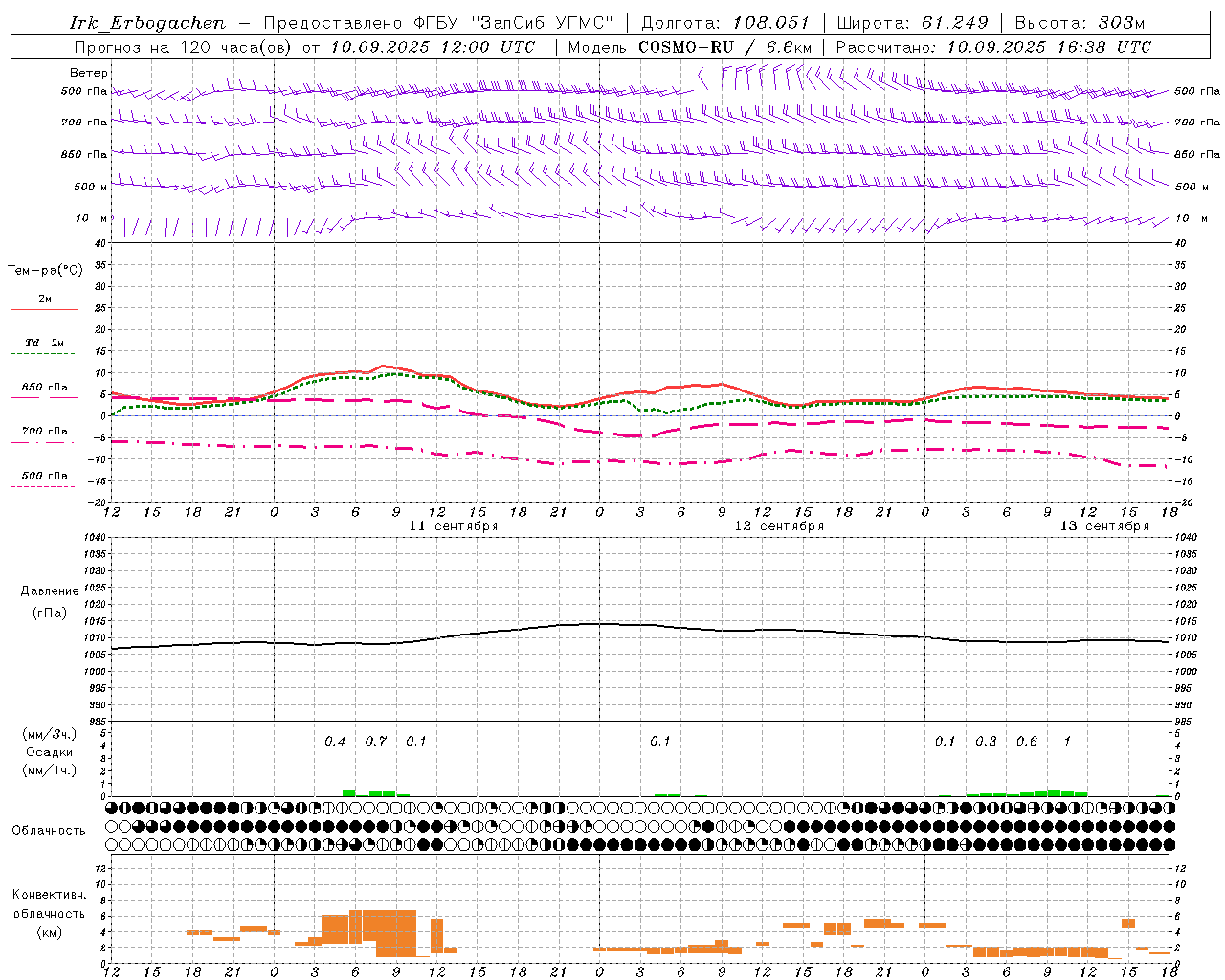Click the 0.3 precipitation value

click(986, 742)
